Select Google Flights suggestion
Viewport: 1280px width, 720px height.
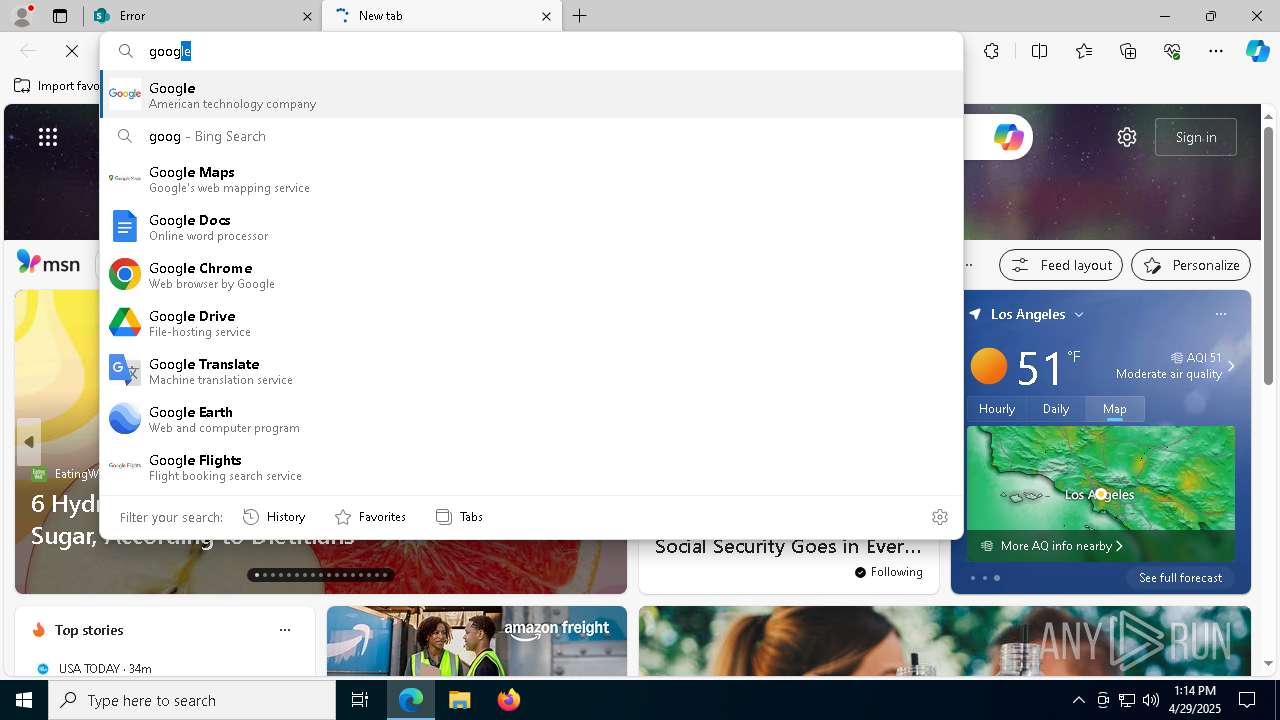[x=531, y=467]
